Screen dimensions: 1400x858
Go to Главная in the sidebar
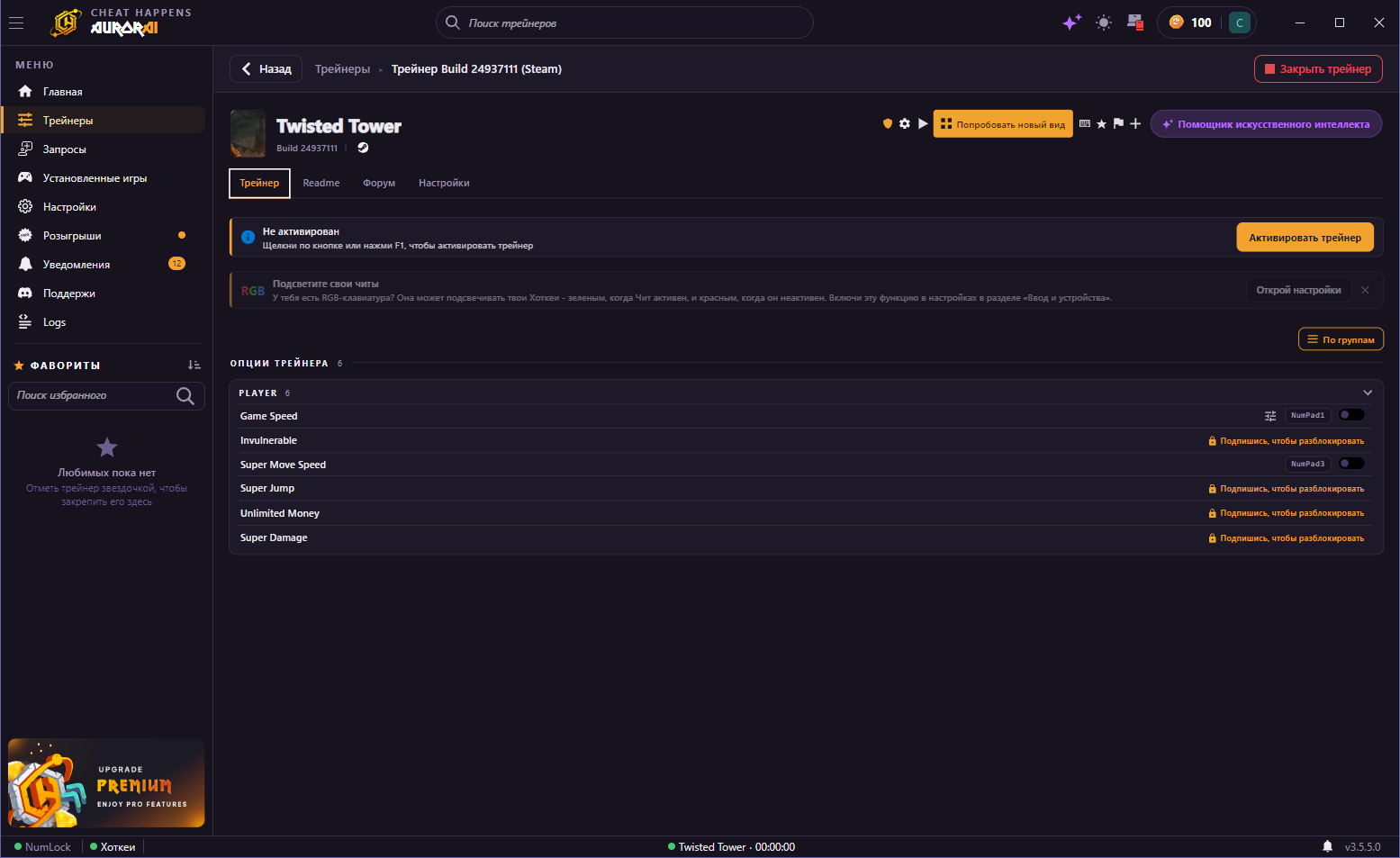(x=104, y=92)
